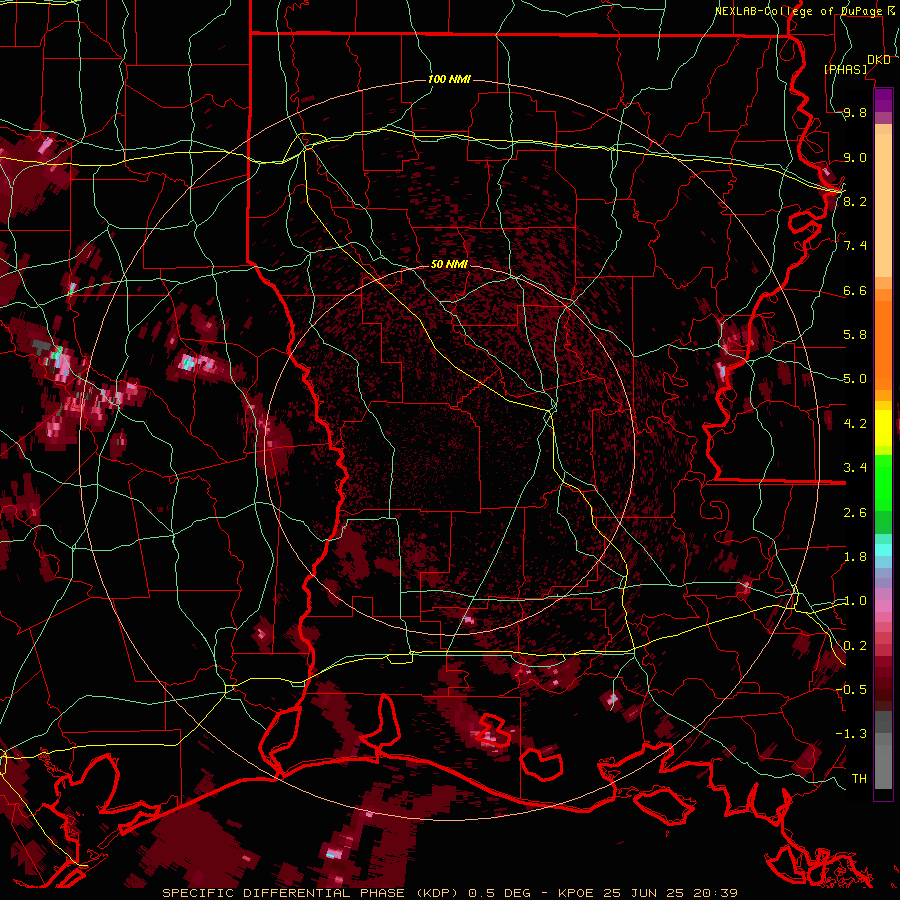The image size is (900, 900).
Task: Click the 6.6 legend value
Action: 855,290
